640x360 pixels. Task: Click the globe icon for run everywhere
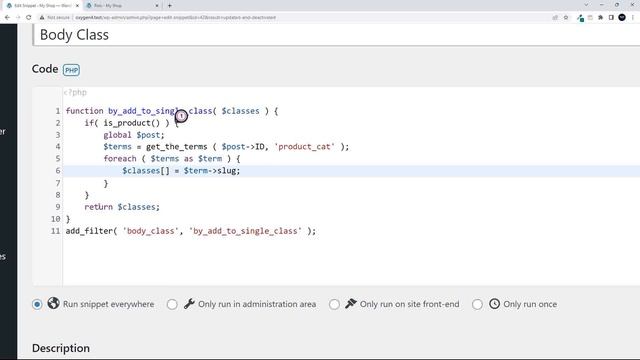tap(53, 303)
